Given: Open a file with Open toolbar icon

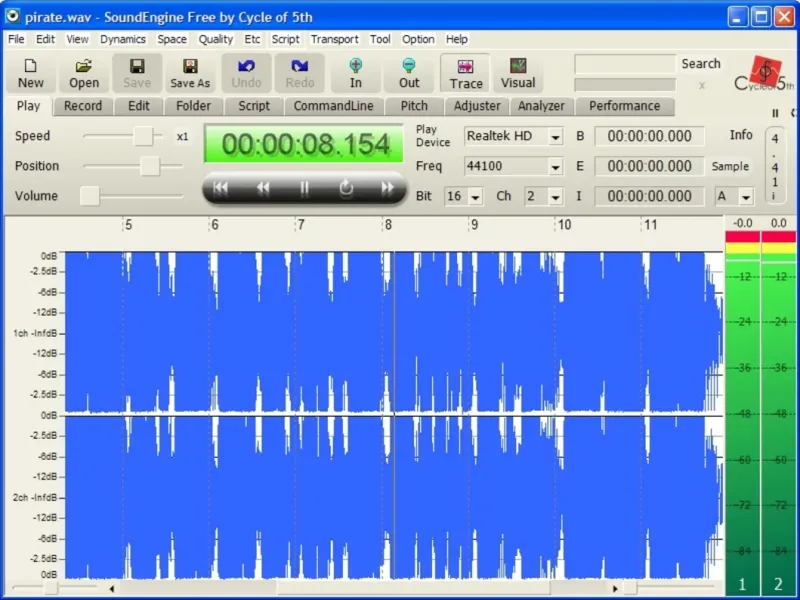Looking at the screenshot, I should [84, 73].
